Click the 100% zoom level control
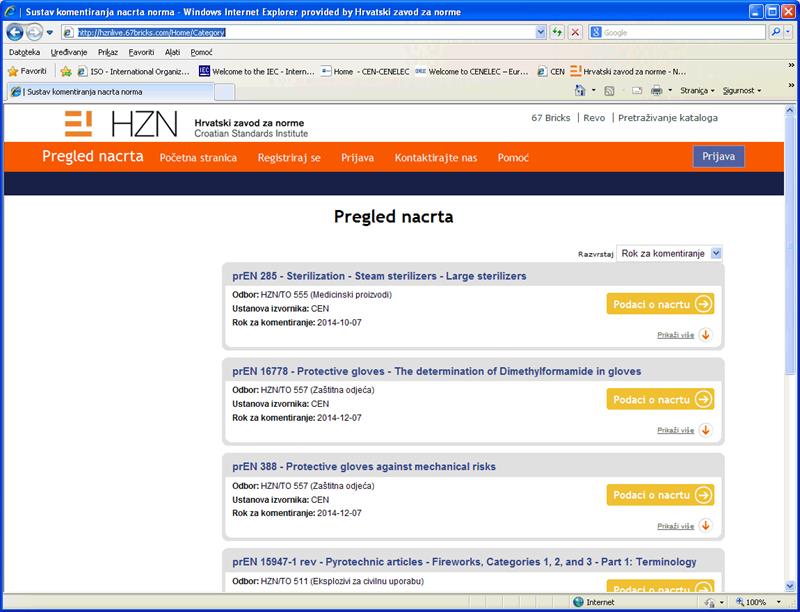The image size is (800, 612). click(751, 602)
